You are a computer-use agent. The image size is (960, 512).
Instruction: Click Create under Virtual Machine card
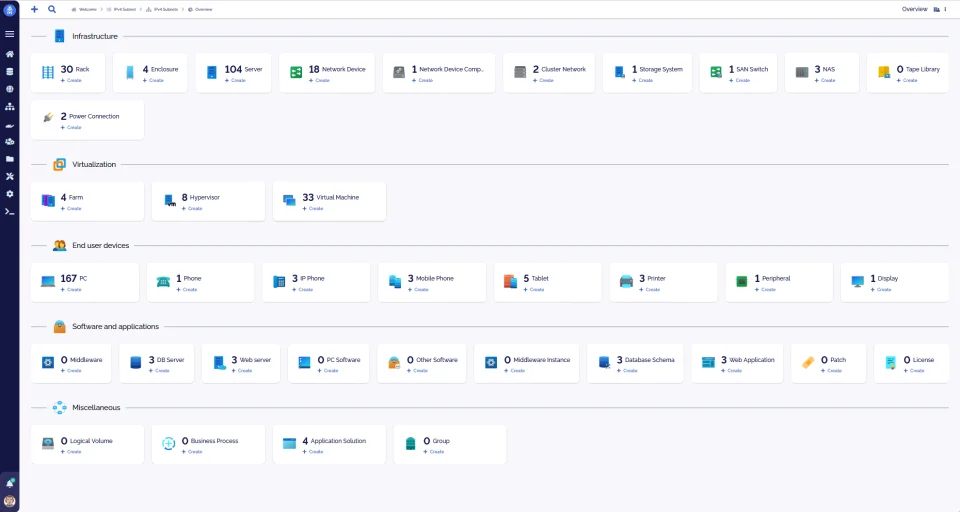click(313, 208)
